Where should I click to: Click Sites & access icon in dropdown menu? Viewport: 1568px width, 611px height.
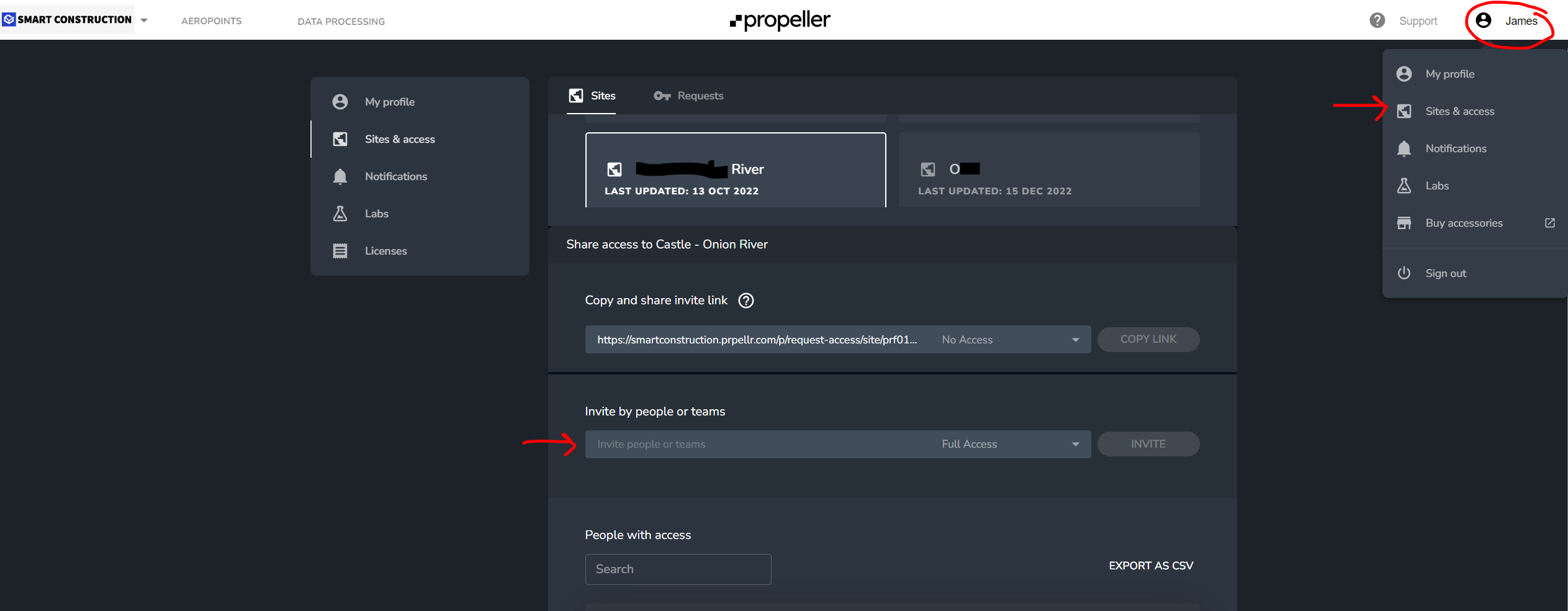(1404, 111)
